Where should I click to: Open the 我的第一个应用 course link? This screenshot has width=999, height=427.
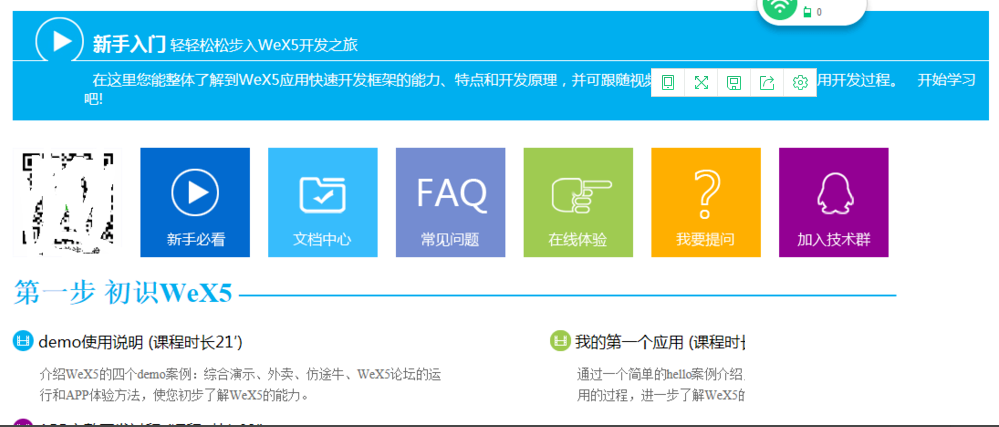659,342
